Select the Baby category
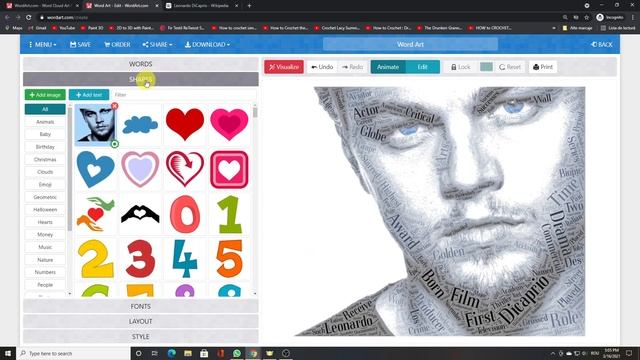 click(x=45, y=134)
